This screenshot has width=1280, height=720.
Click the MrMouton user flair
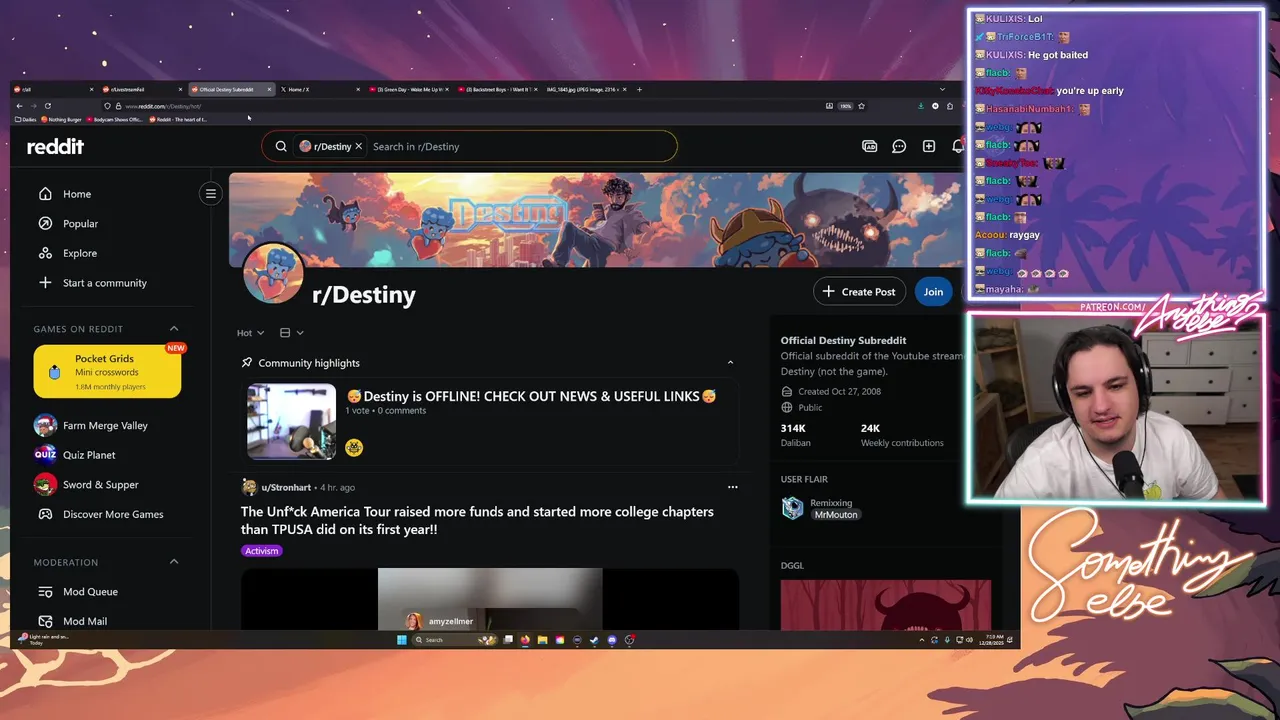[x=836, y=515]
